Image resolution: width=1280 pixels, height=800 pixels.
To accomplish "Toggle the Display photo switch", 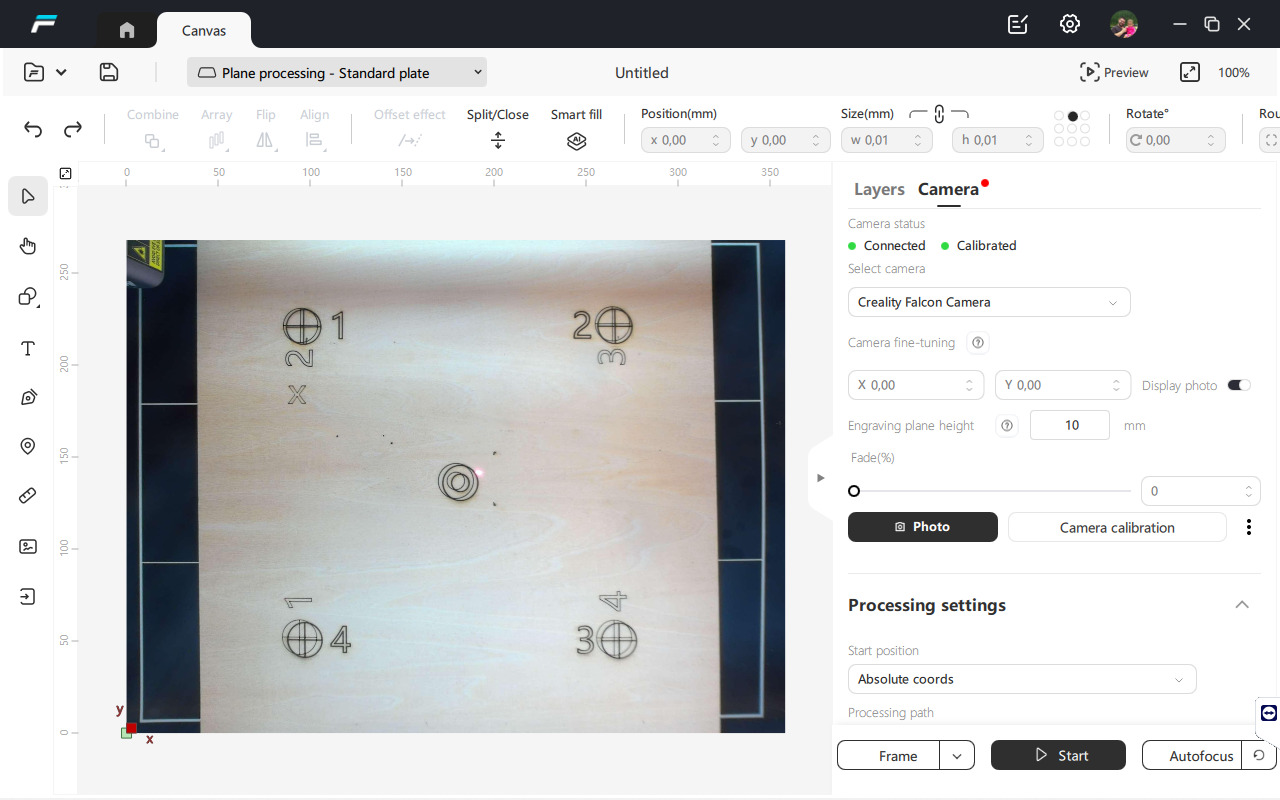I will coord(1239,385).
